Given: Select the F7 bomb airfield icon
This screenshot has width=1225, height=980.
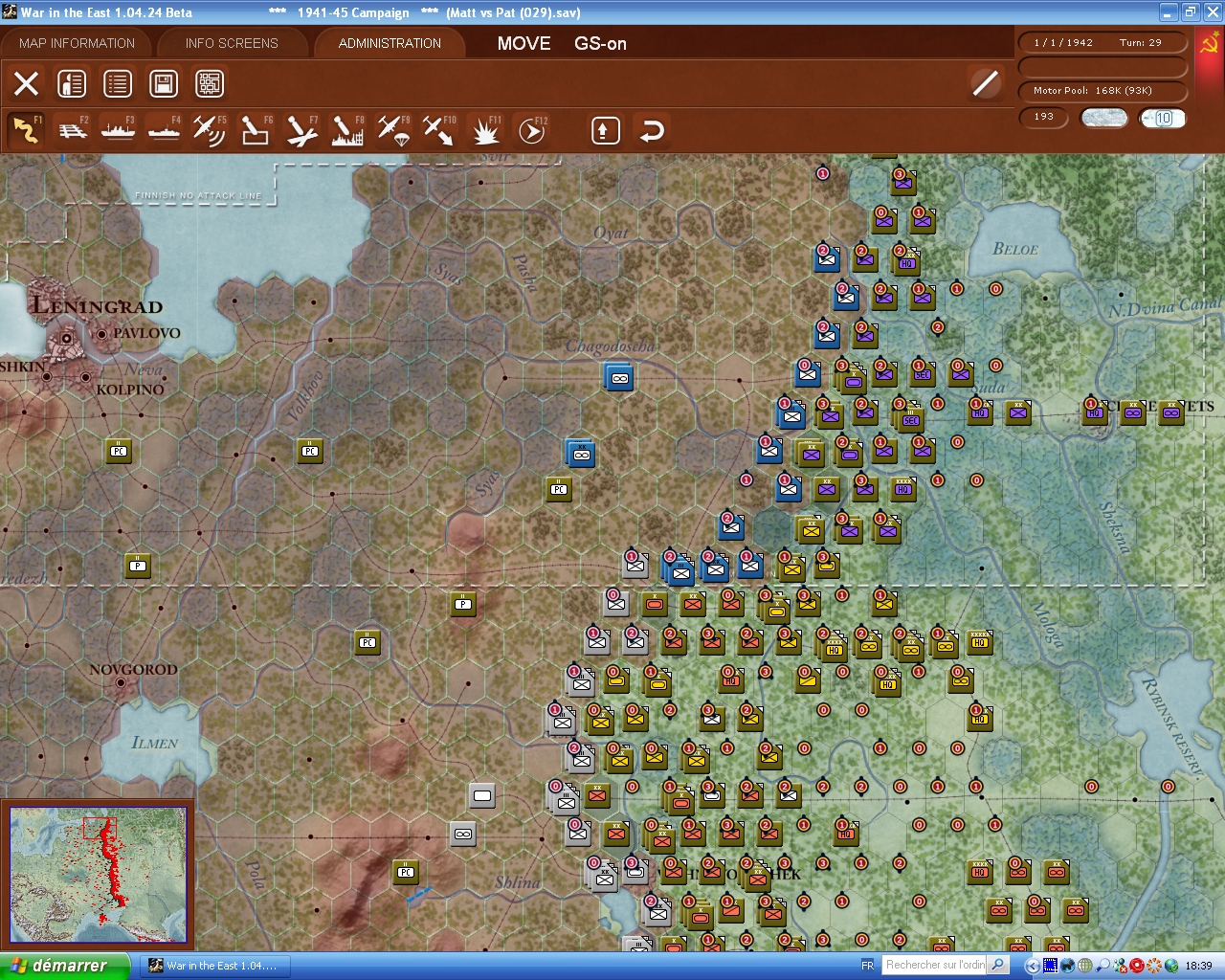Looking at the screenshot, I should [301, 130].
